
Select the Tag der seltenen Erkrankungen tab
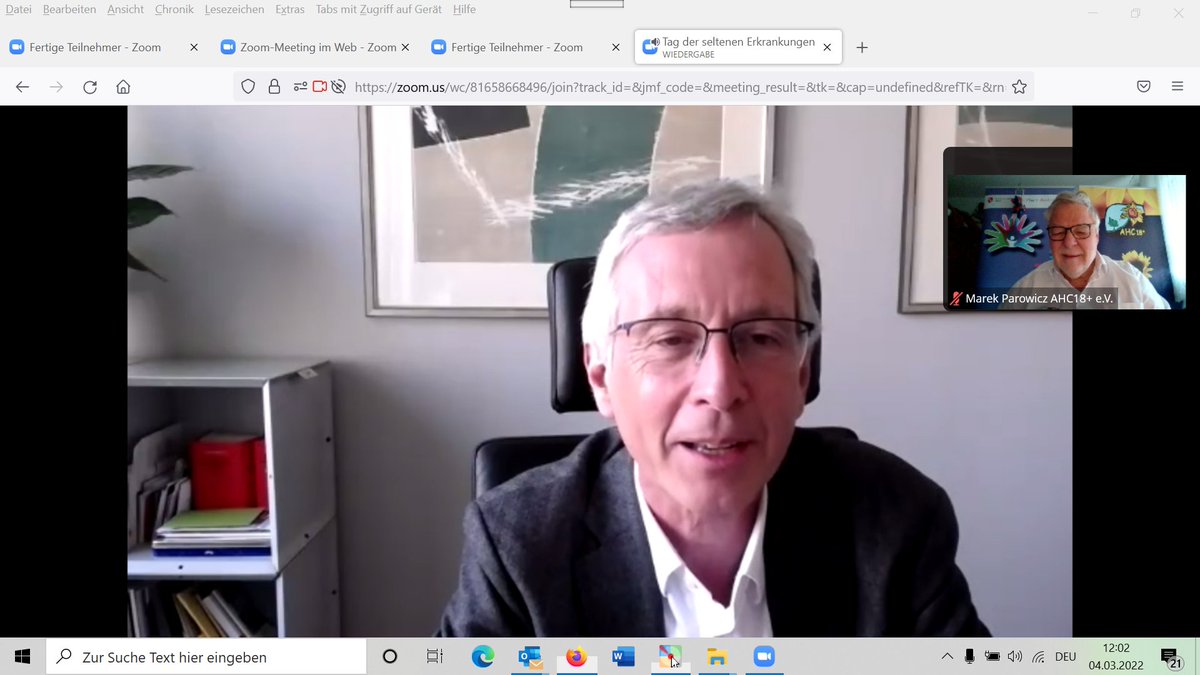point(738,46)
